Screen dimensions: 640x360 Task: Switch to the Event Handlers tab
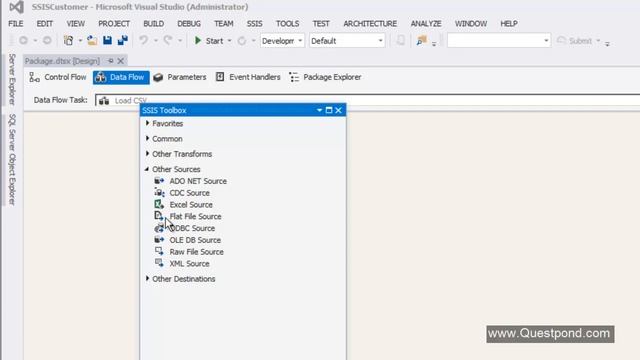pos(248,77)
